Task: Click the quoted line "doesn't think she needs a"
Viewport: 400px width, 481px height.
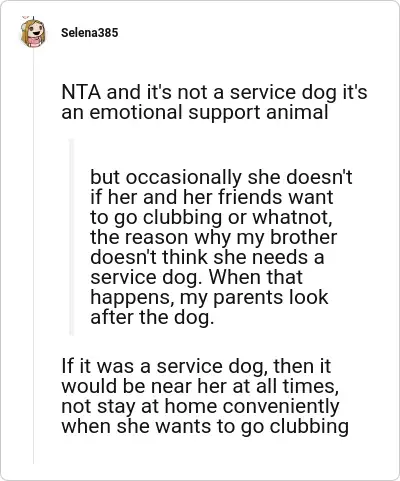Action: 207,257
